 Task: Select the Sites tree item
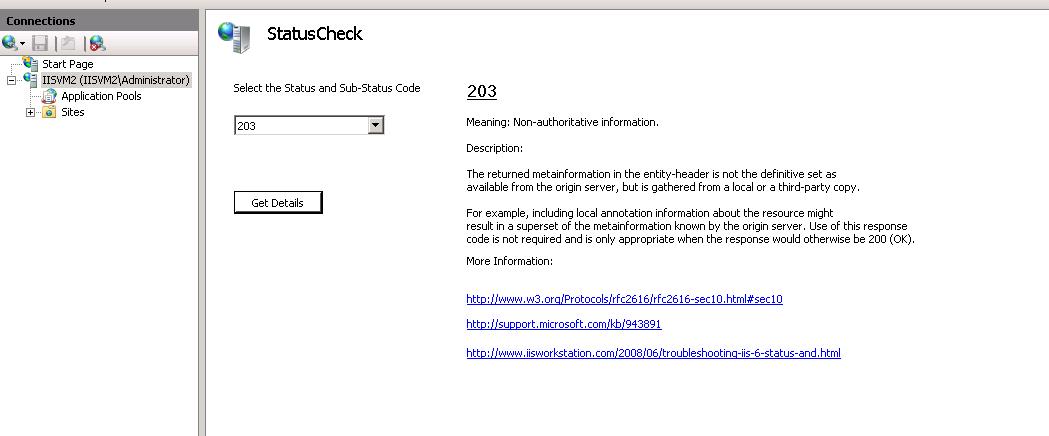pyautogui.click(x=72, y=112)
